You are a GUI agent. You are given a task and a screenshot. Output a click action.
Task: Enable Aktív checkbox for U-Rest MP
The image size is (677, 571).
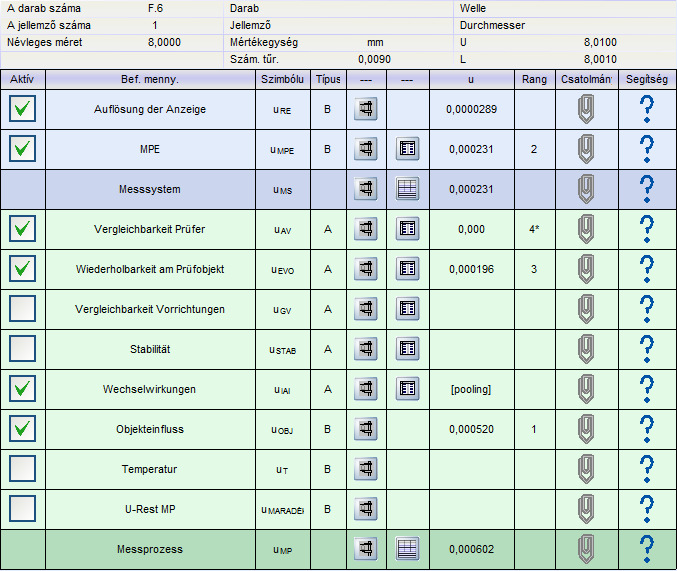pyautogui.click(x=22, y=508)
